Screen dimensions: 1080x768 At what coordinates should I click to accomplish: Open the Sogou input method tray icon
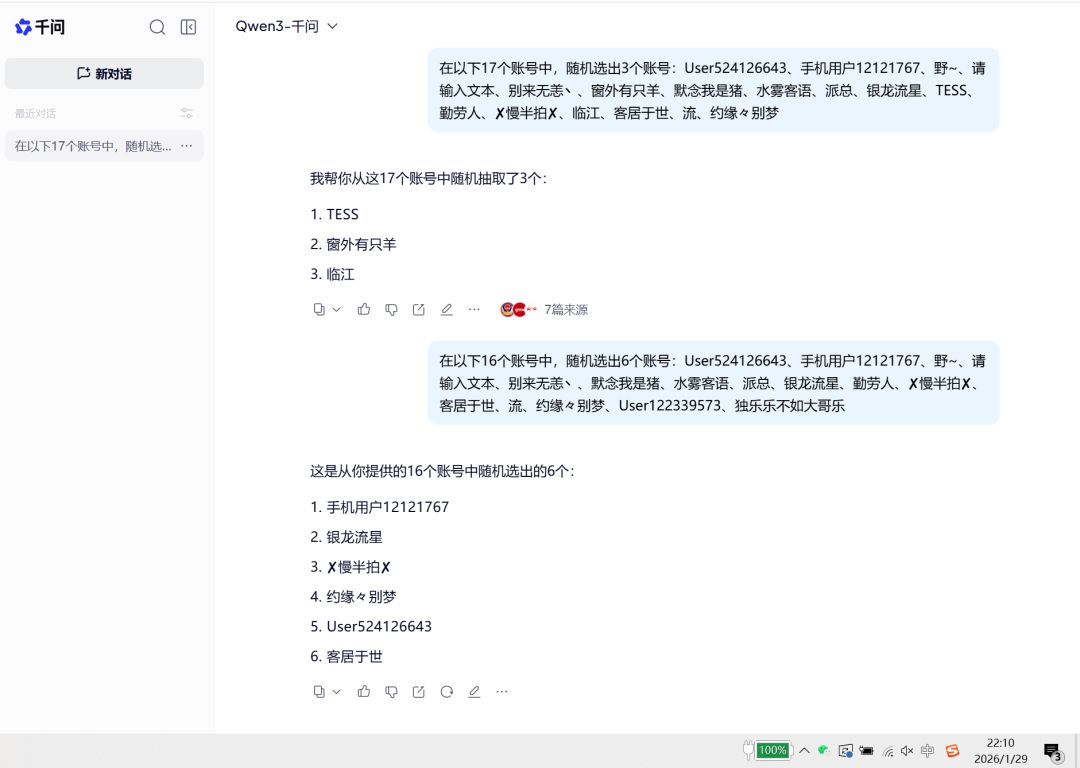point(953,751)
